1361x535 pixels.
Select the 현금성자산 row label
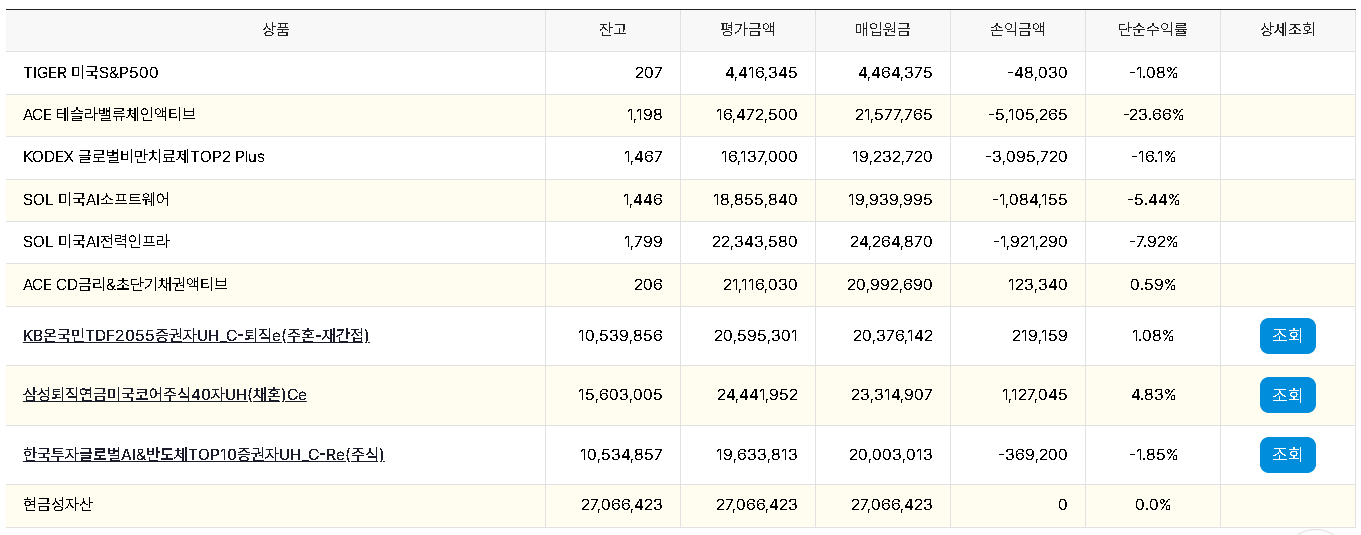pos(58,505)
